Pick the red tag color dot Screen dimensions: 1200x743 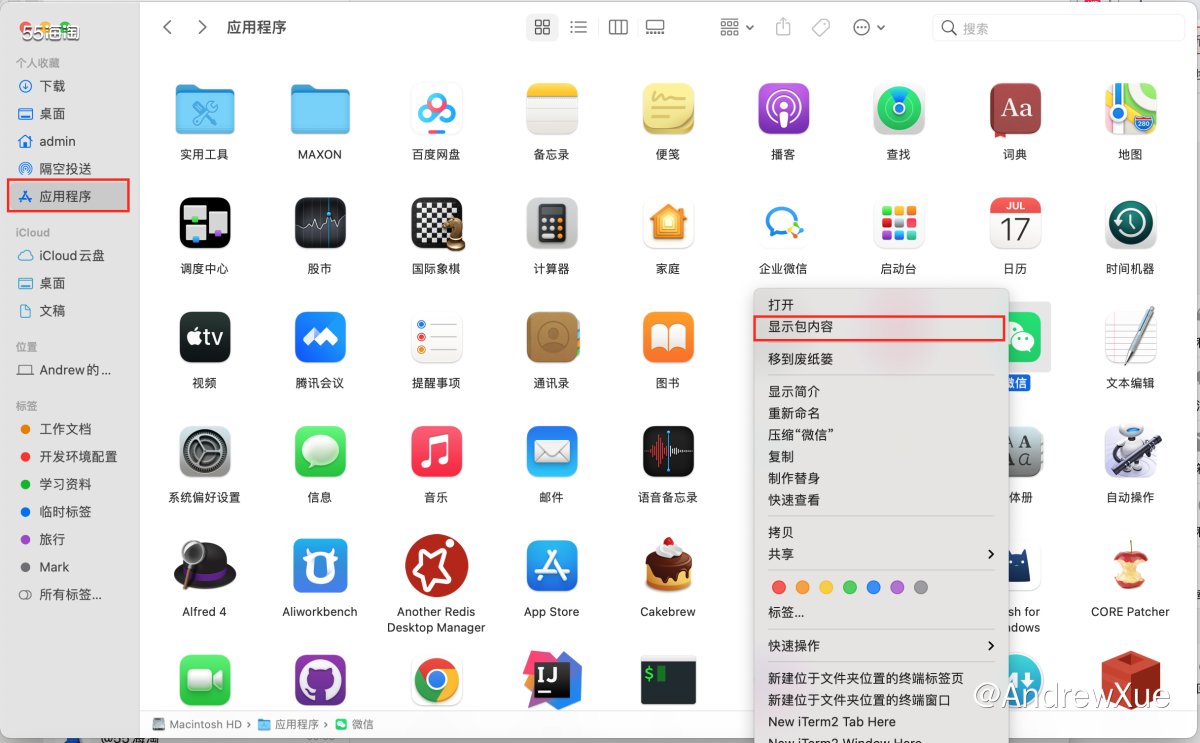tap(779, 587)
